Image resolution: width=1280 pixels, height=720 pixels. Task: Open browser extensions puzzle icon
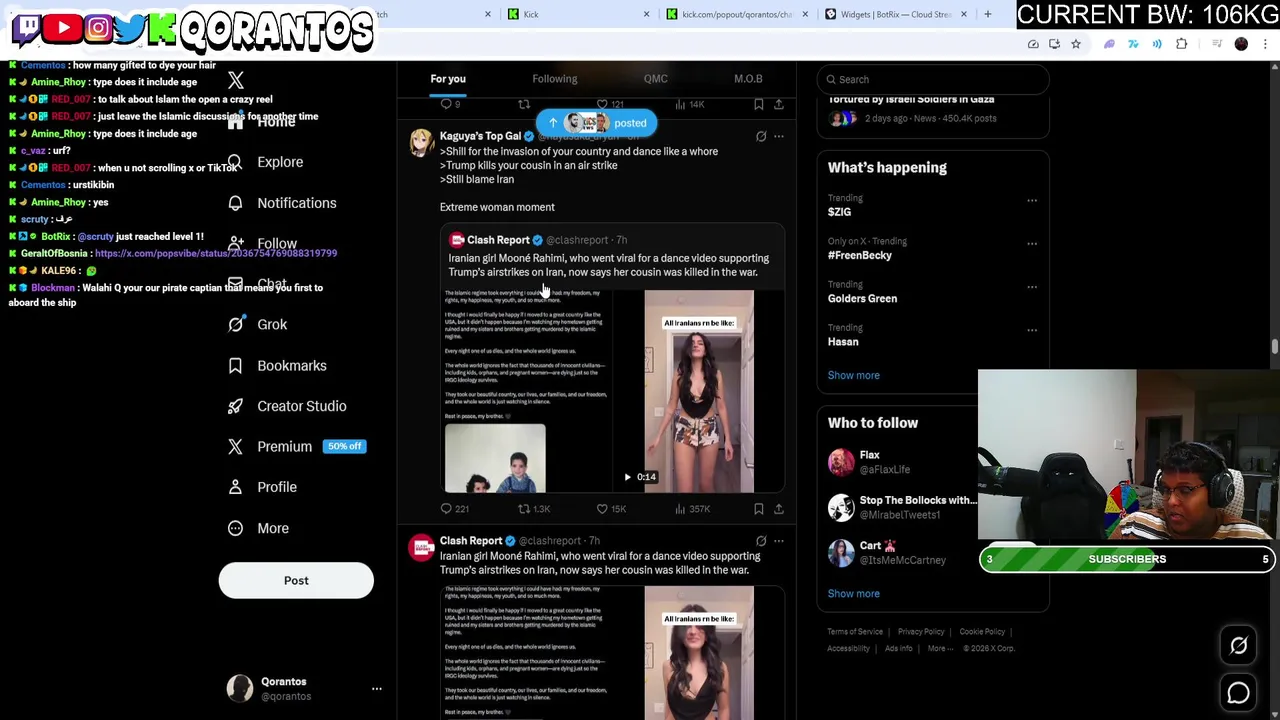(x=1182, y=44)
